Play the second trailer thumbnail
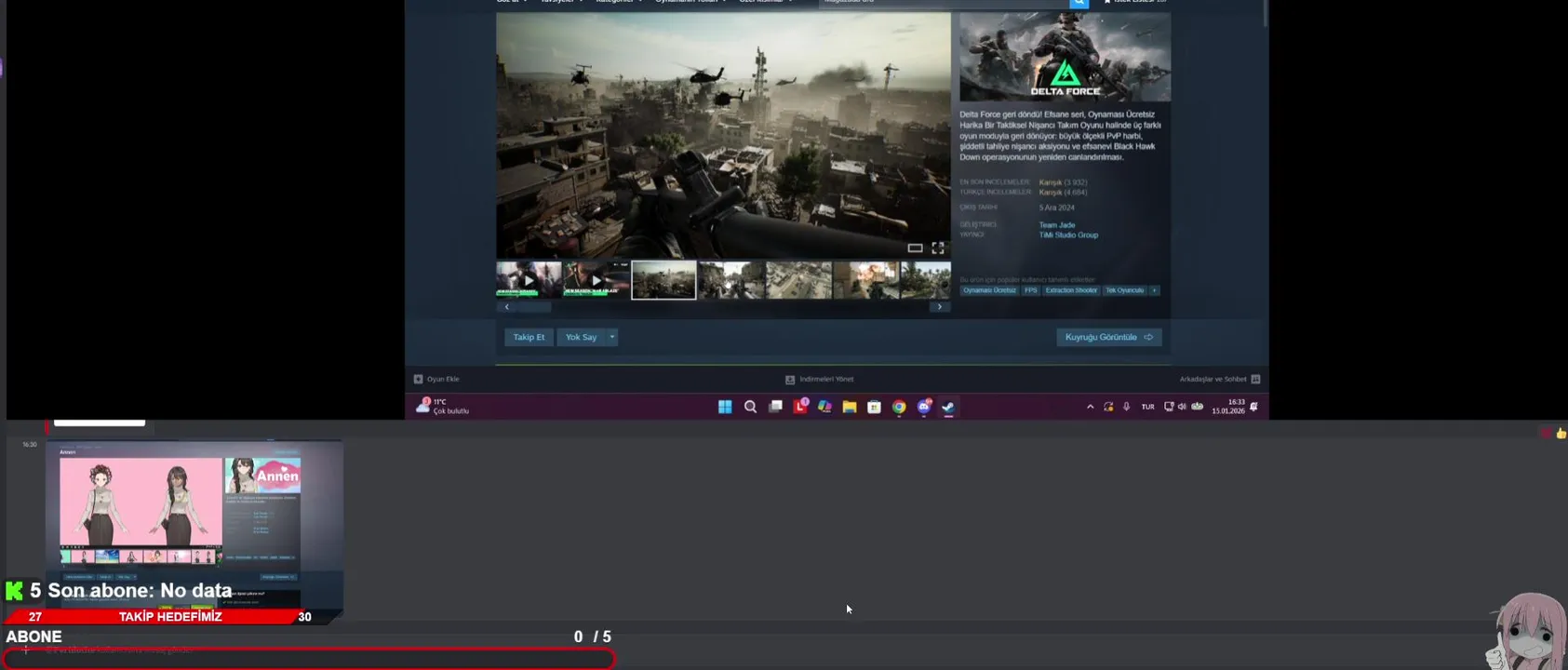The width and height of the screenshot is (1568, 670). pyautogui.click(x=596, y=280)
